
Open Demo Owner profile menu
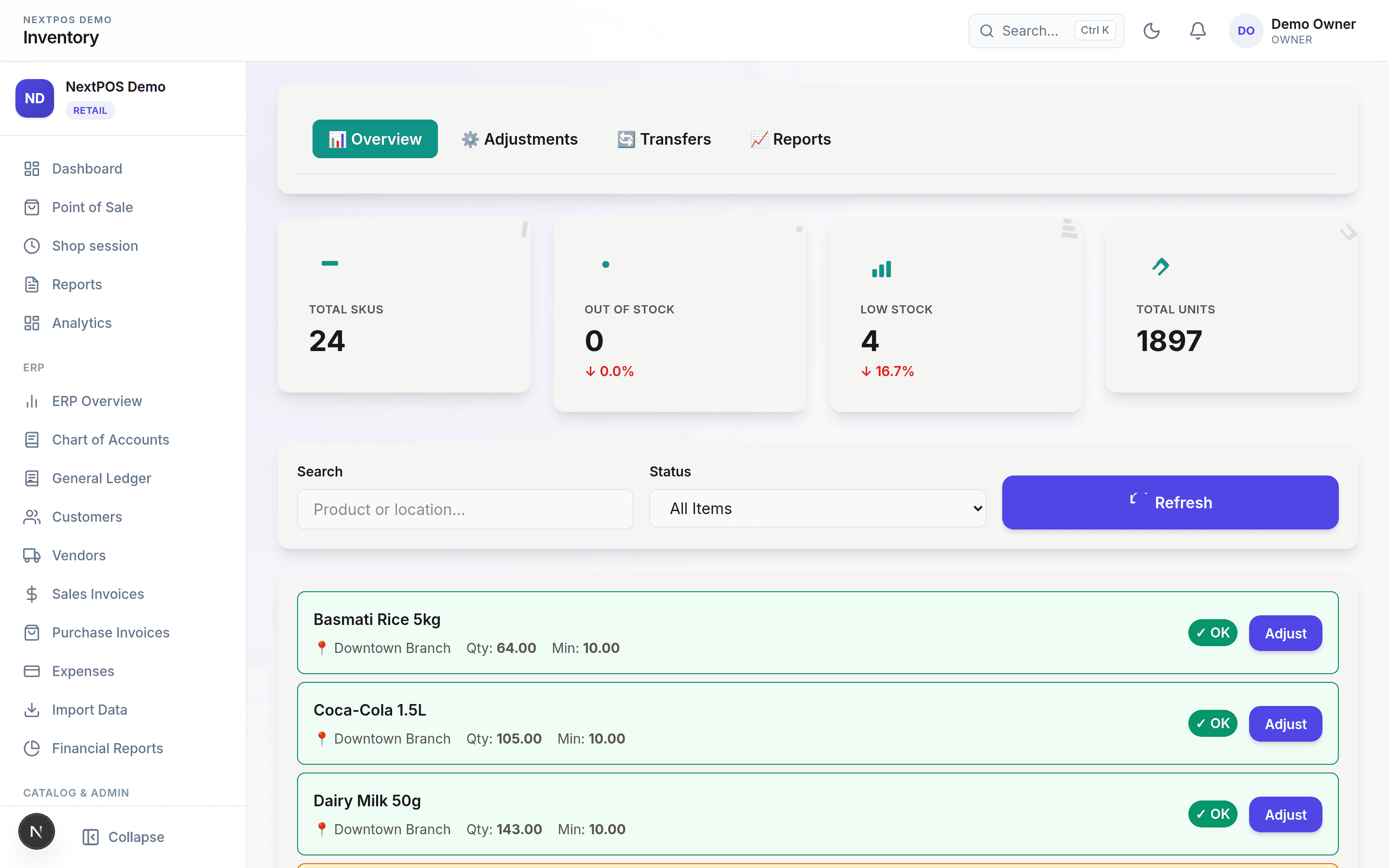tap(1293, 31)
